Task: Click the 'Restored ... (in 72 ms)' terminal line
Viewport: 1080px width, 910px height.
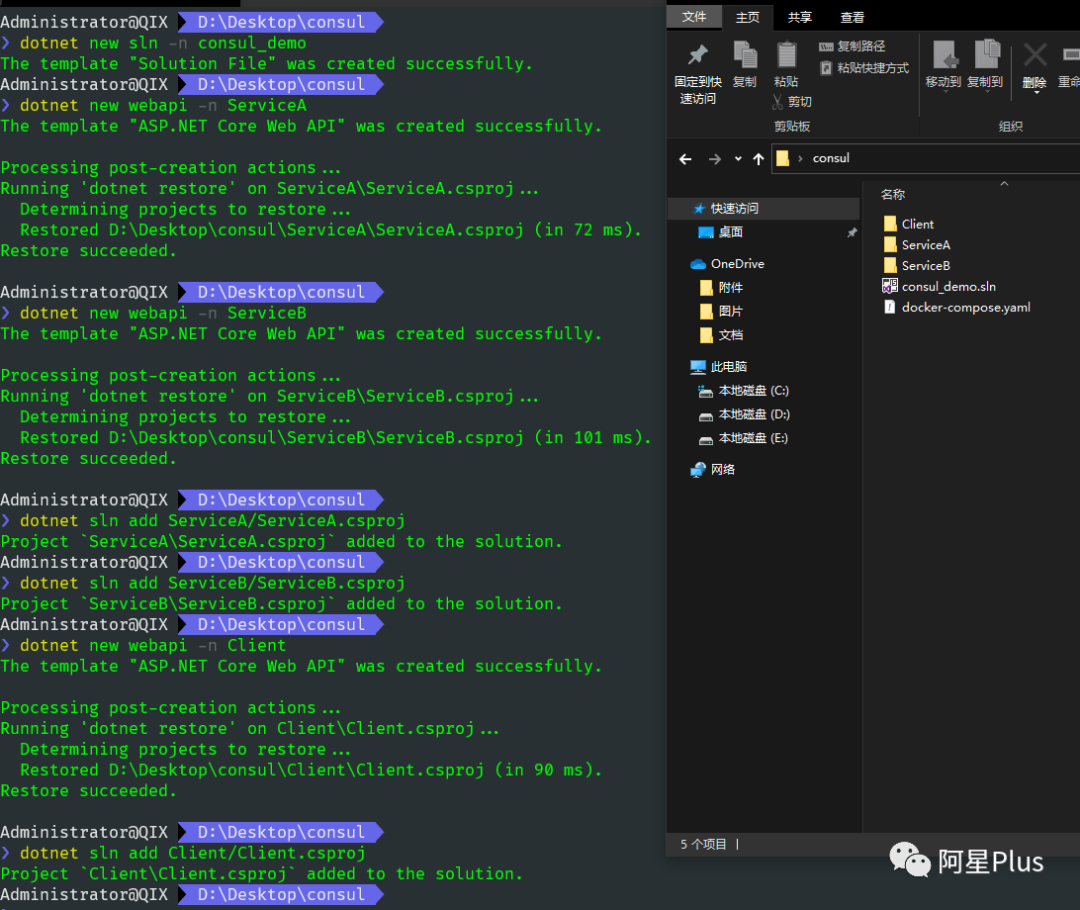Action: 331,230
